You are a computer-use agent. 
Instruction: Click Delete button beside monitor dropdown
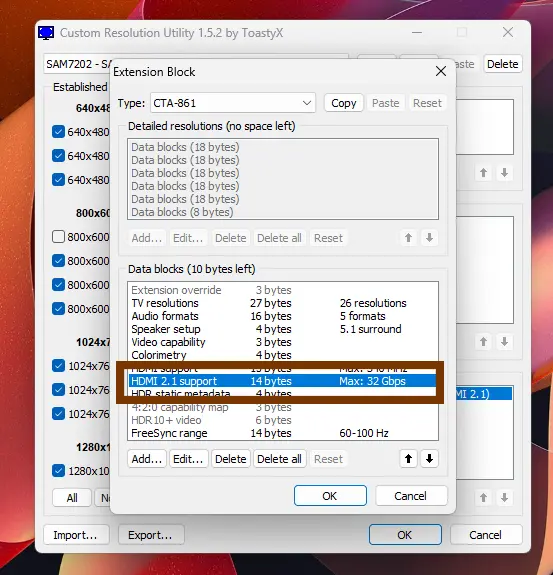[502, 64]
